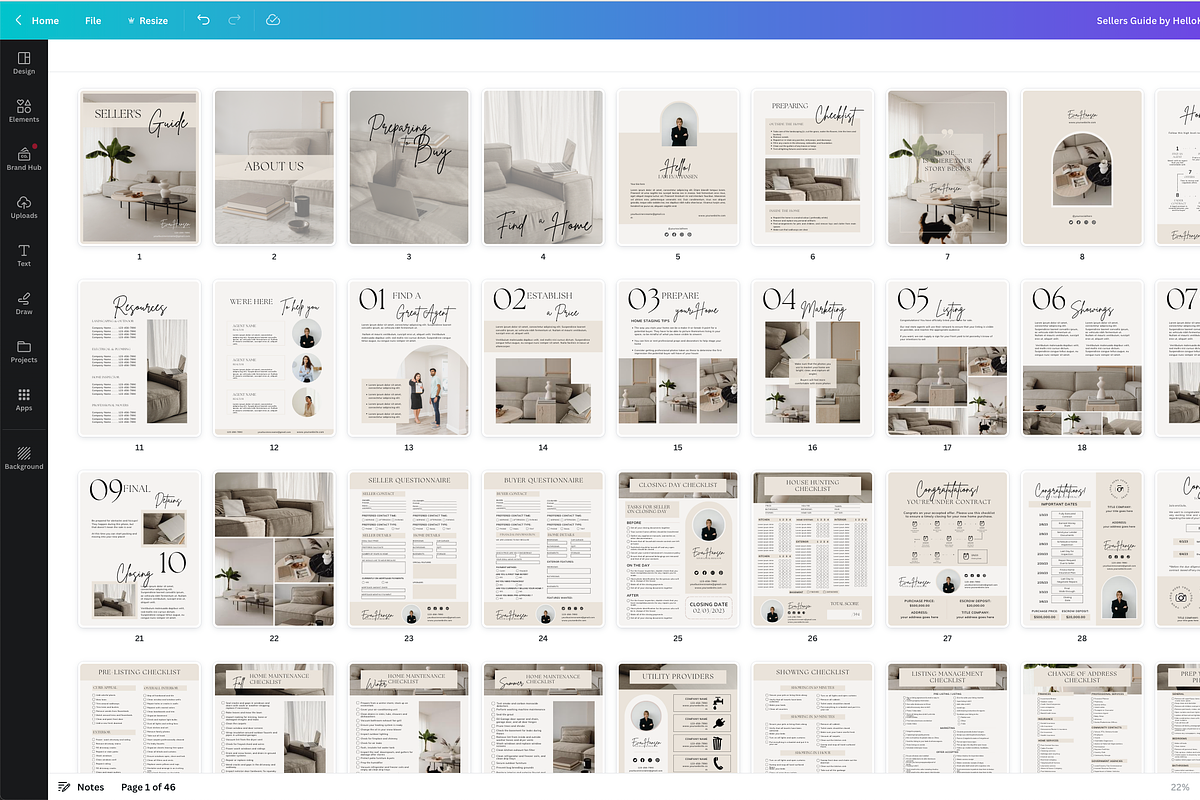Select page 8 arch photo thumbnail
1200x800 pixels.
[x=1081, y=167]
